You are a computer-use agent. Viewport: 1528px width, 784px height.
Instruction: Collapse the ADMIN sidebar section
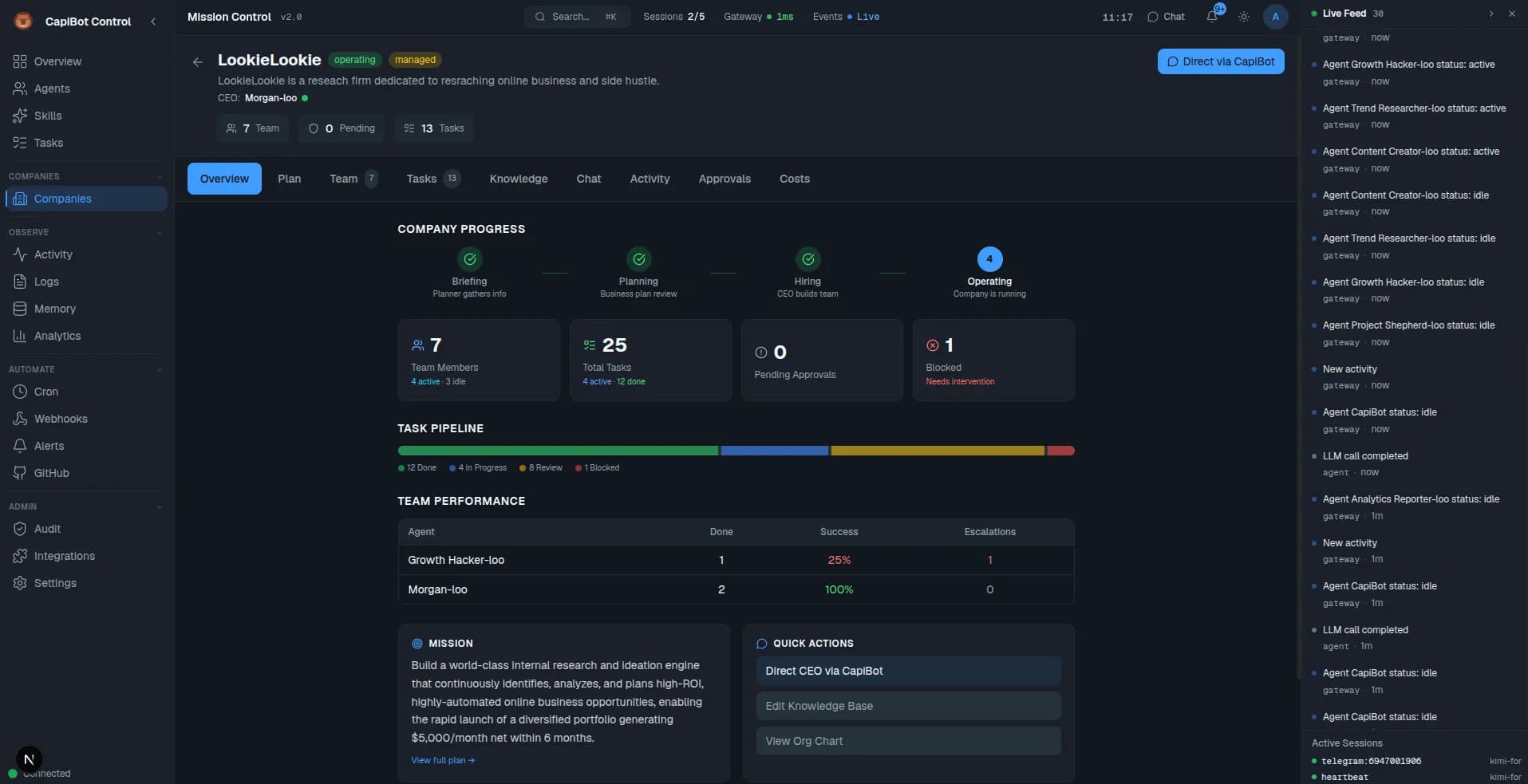[x=159, y=506]
